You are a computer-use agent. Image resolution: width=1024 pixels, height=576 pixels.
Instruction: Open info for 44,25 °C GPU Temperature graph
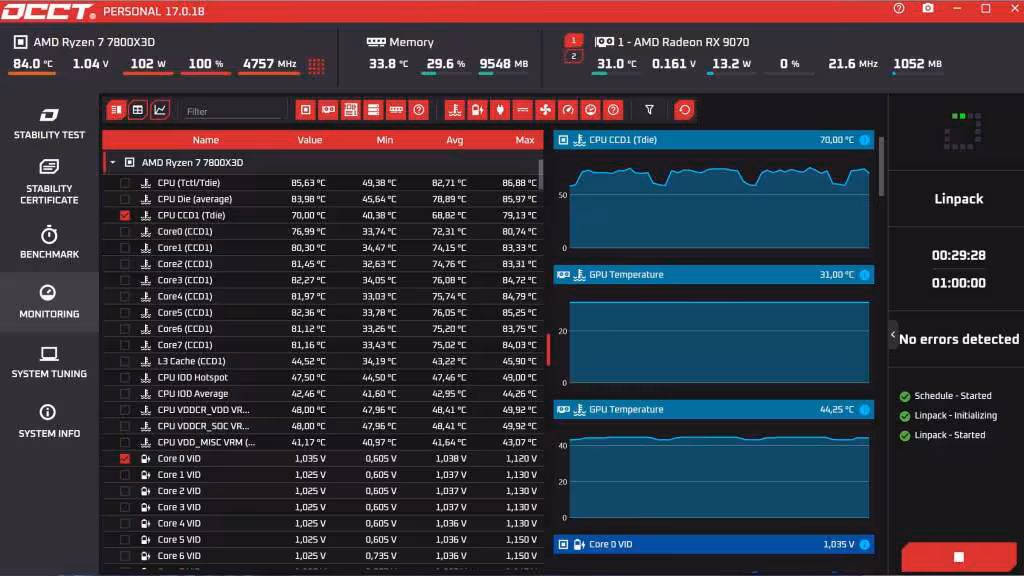[865, 409]
